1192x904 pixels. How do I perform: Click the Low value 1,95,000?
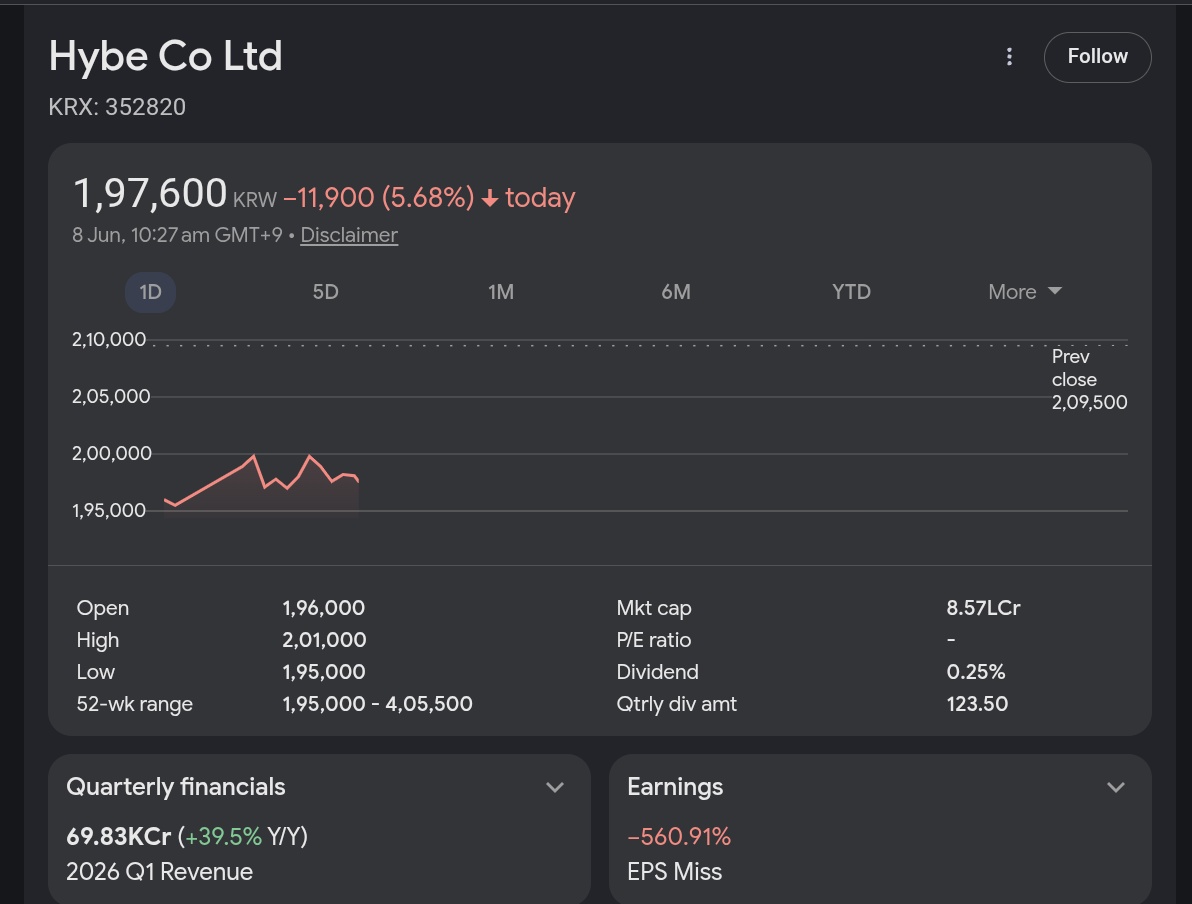click(x=323, y=672)
